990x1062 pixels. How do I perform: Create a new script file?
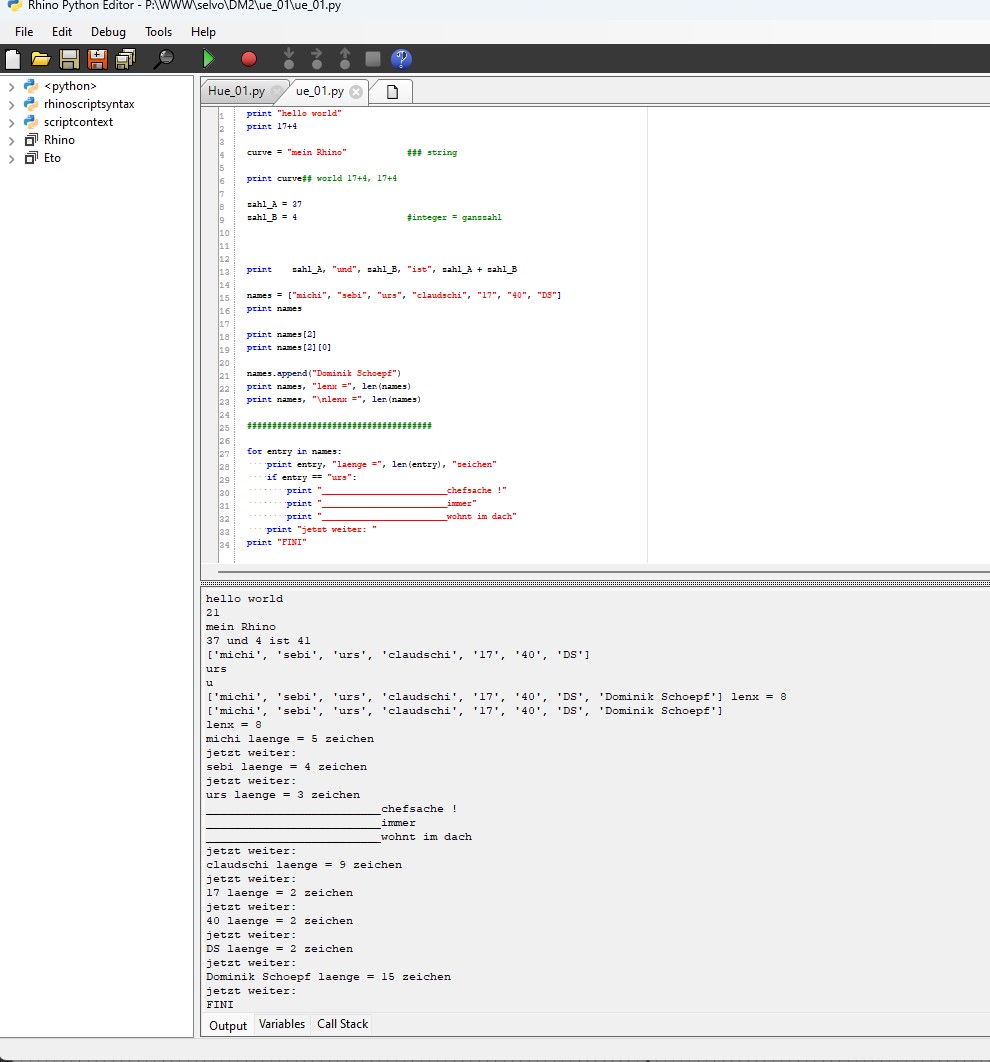(13, 59)
